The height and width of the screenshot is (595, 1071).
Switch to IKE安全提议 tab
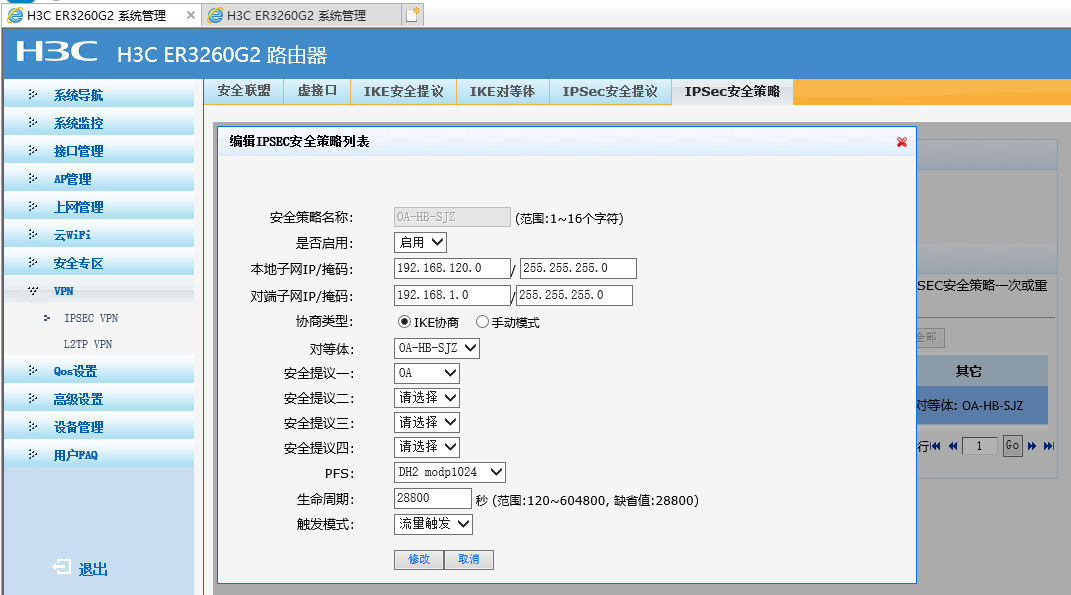coord(403,91)
